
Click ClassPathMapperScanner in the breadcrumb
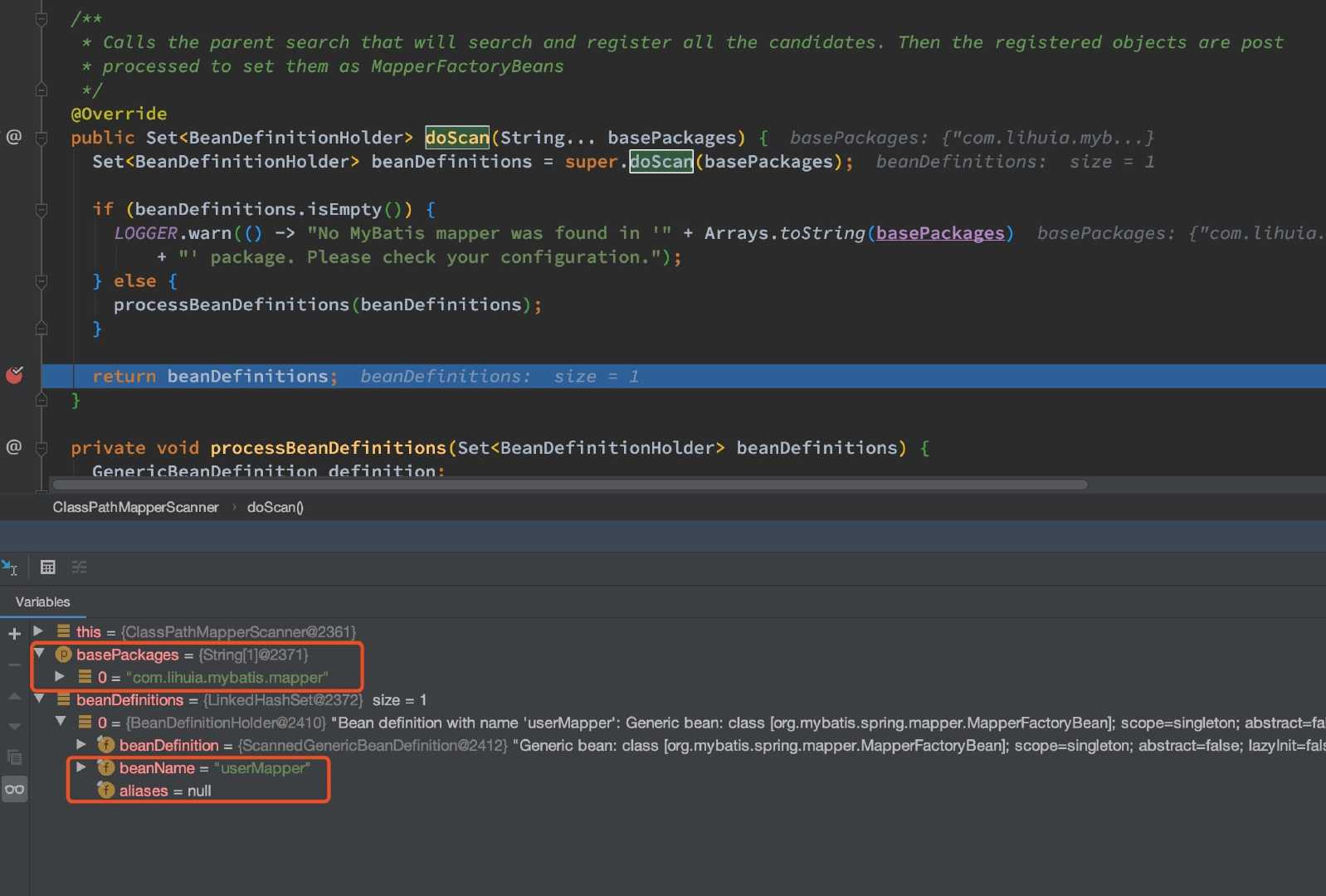(135, 507)
